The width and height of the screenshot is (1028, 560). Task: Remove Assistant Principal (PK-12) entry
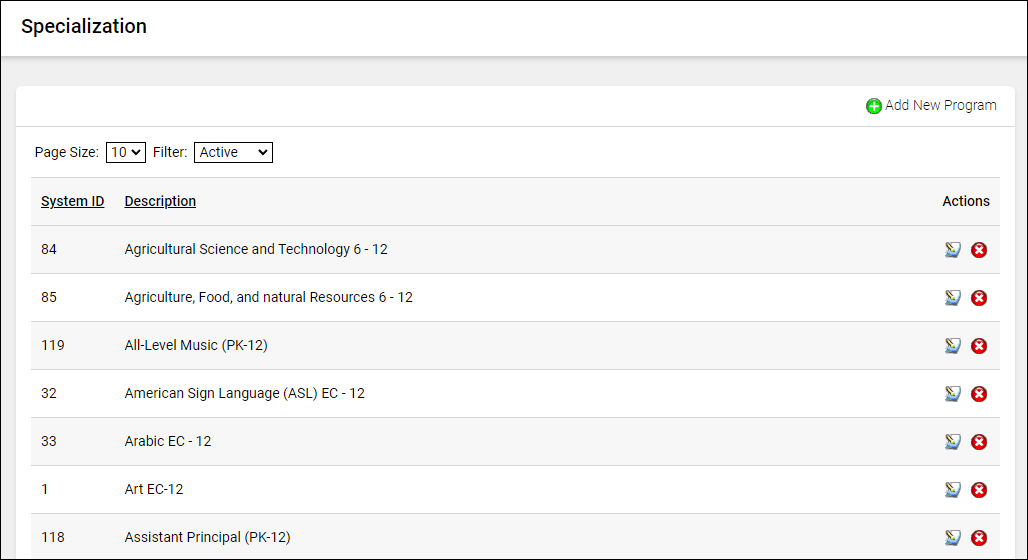click(979, 538)
